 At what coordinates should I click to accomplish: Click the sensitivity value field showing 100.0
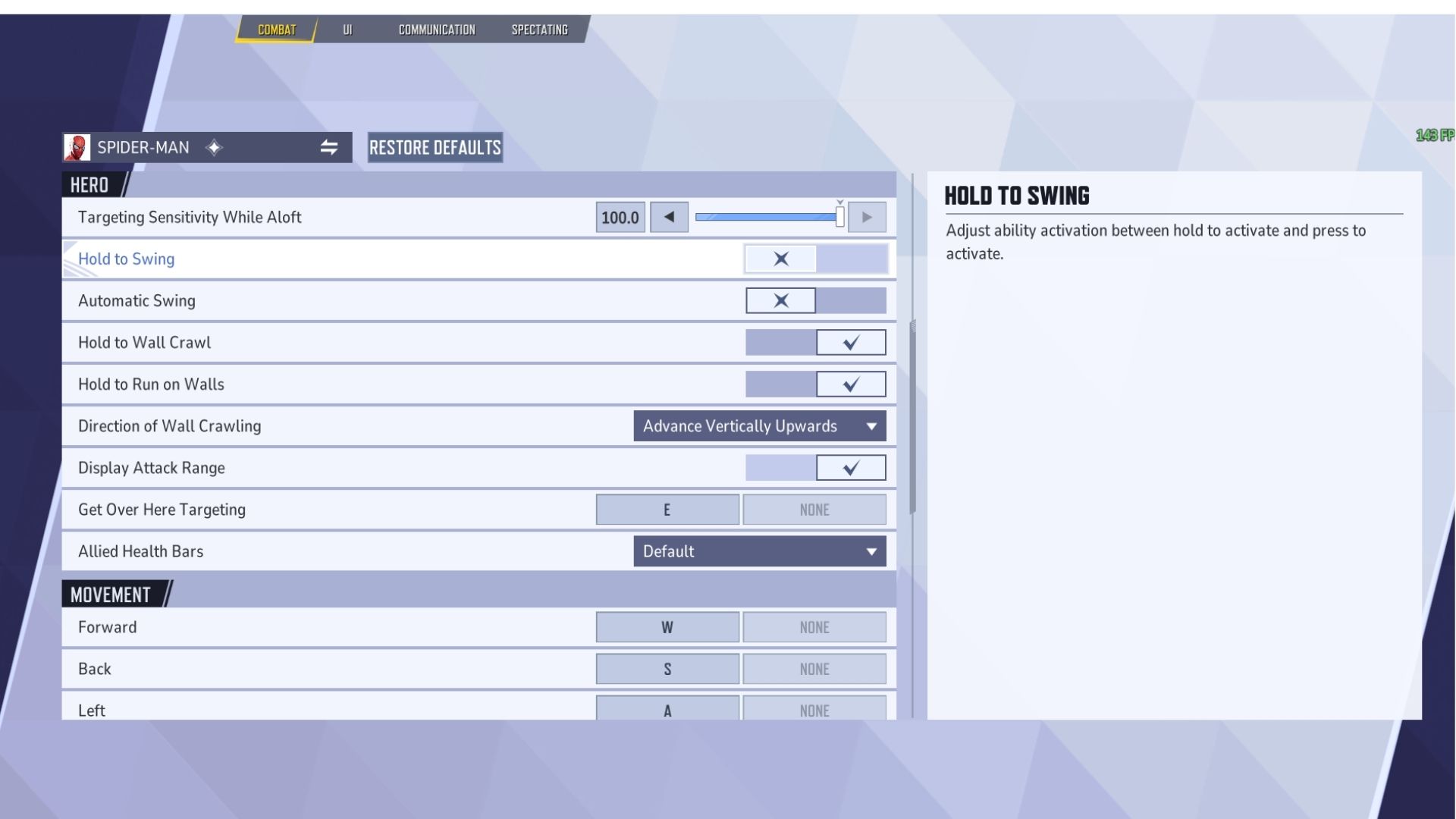pos(620,218)
